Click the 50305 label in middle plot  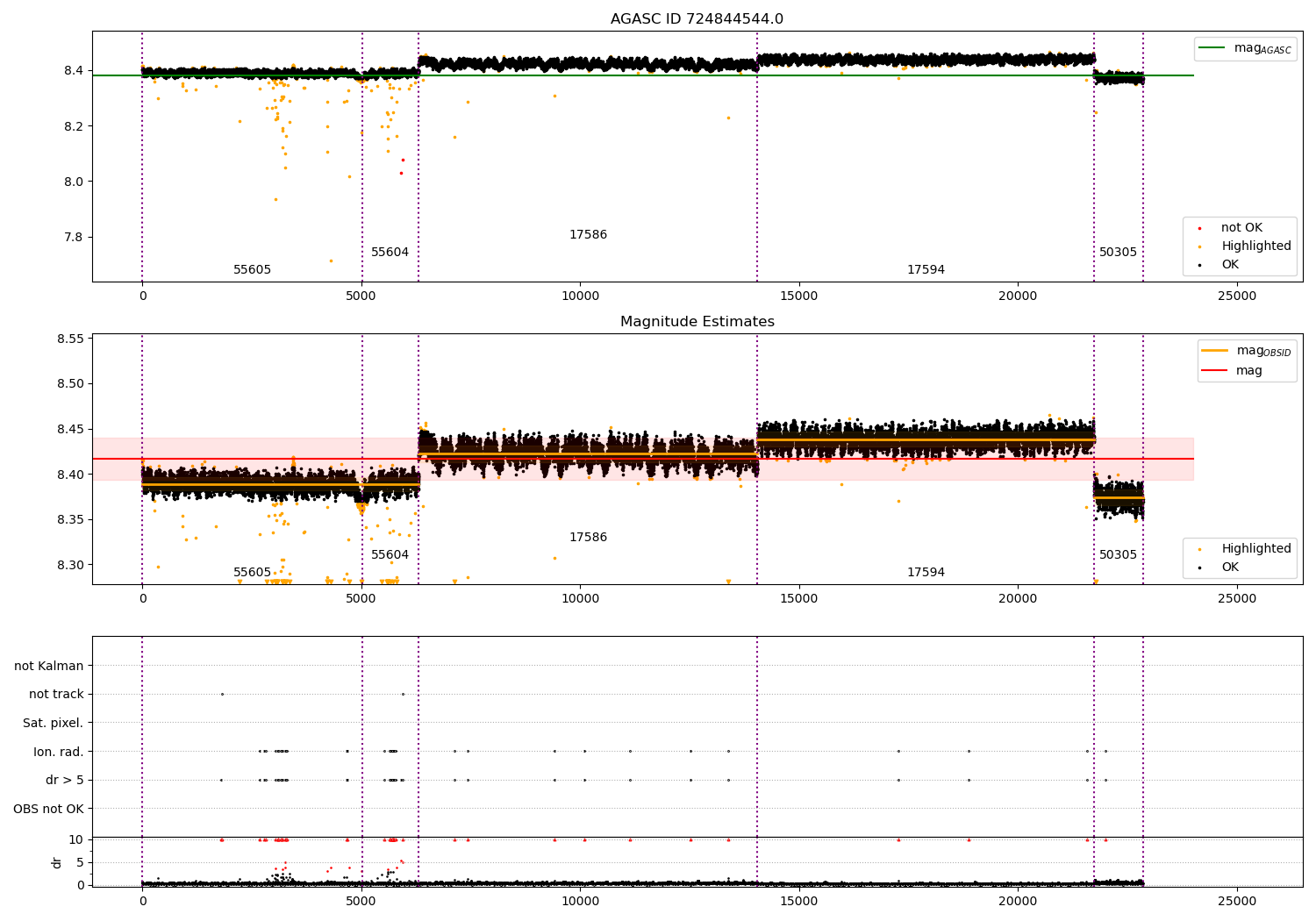coord(1118,555)
